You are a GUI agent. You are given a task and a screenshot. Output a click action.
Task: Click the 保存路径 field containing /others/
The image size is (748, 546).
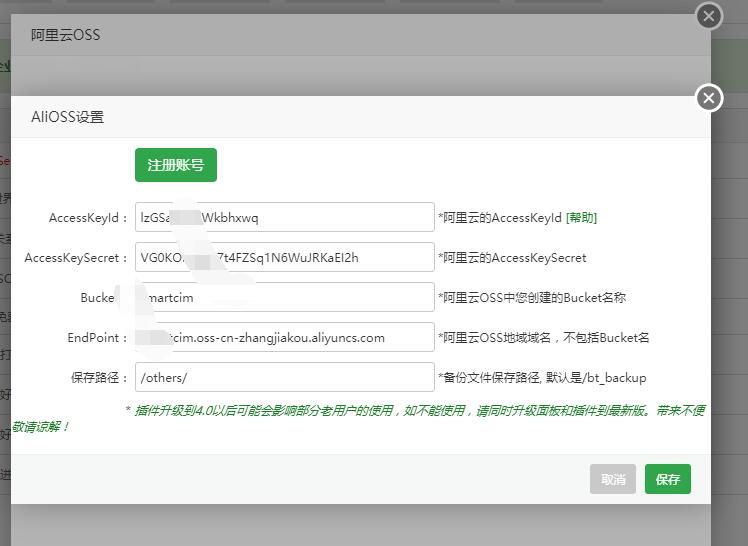pos(284,377)
